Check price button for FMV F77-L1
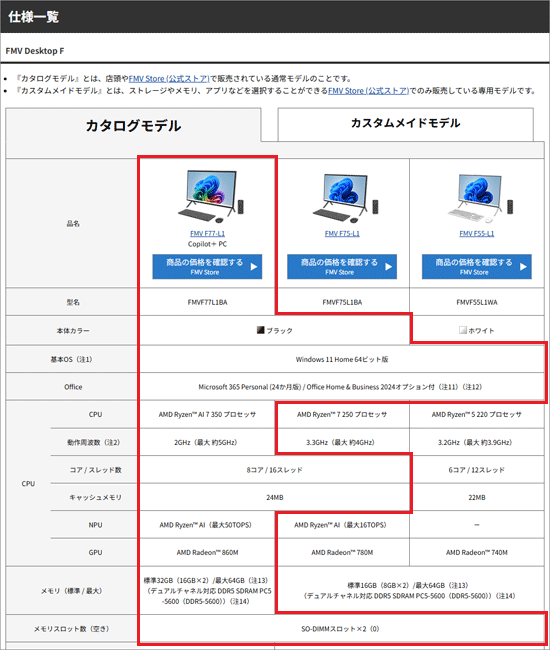This screenshot has height=650, width=550. click(207, 267)
